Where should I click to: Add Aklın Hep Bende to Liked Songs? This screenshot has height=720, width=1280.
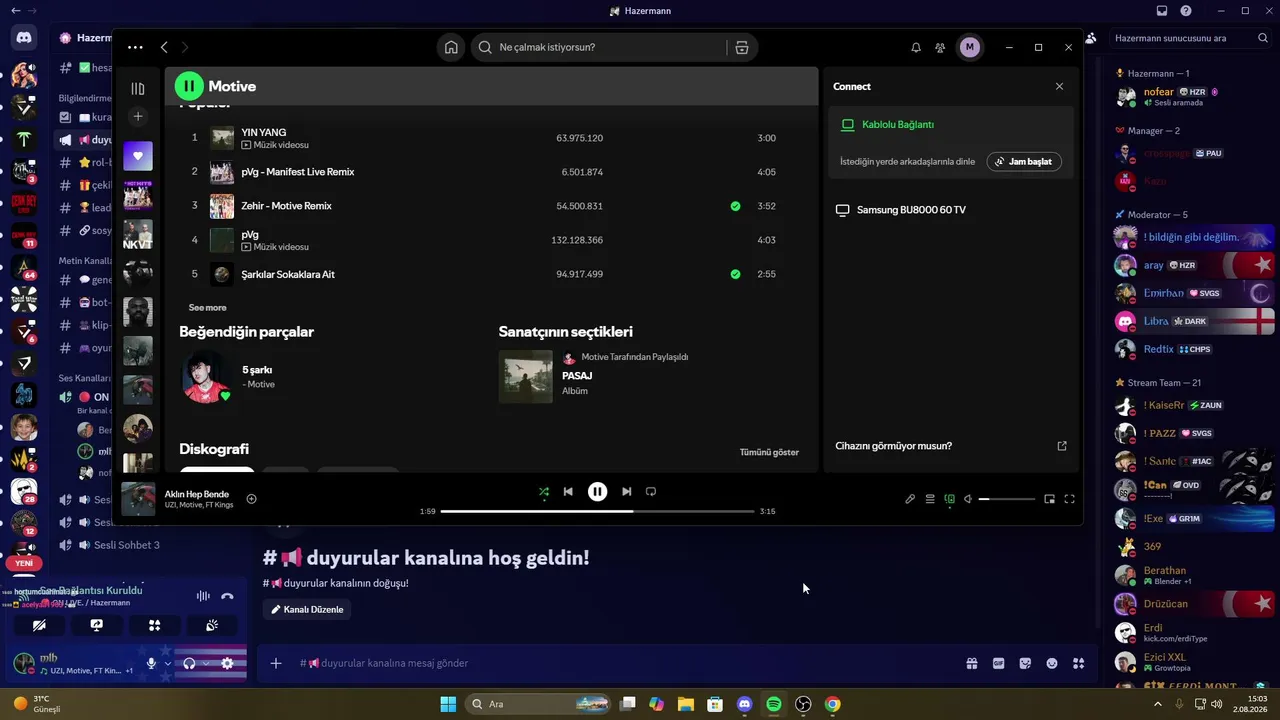(252, 499)
